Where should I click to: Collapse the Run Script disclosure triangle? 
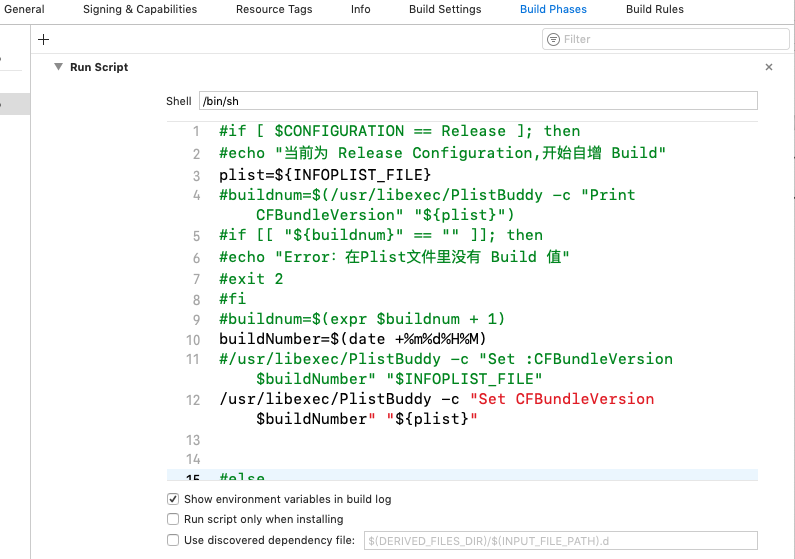point(58,67)
